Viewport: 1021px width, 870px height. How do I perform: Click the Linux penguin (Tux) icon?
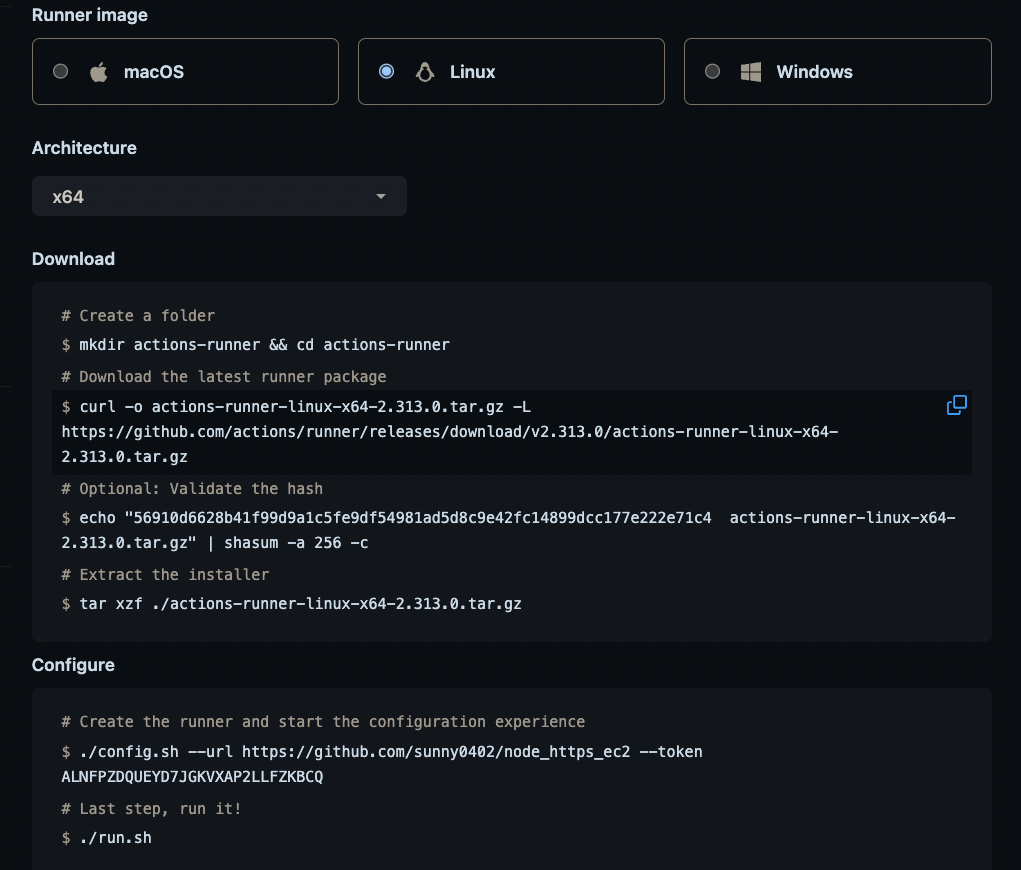tap(424, 71)
